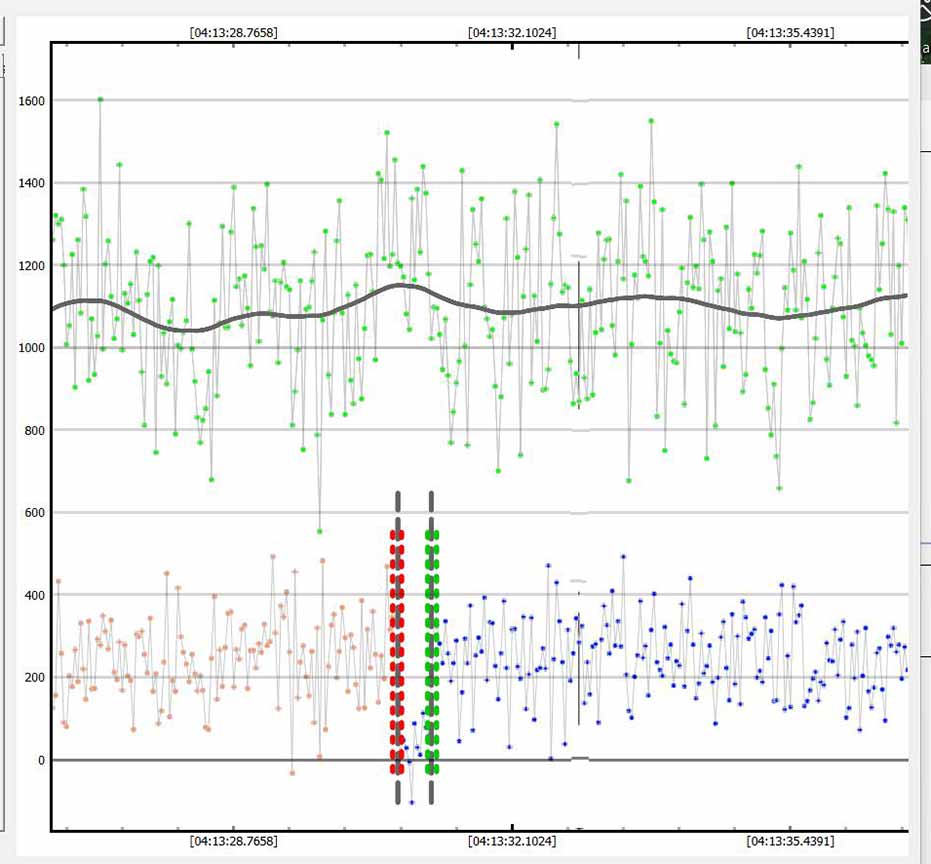Select the top 04:13:32.1024 timestamp label
This screenshot has height=864, width=931.
point(512,32)
